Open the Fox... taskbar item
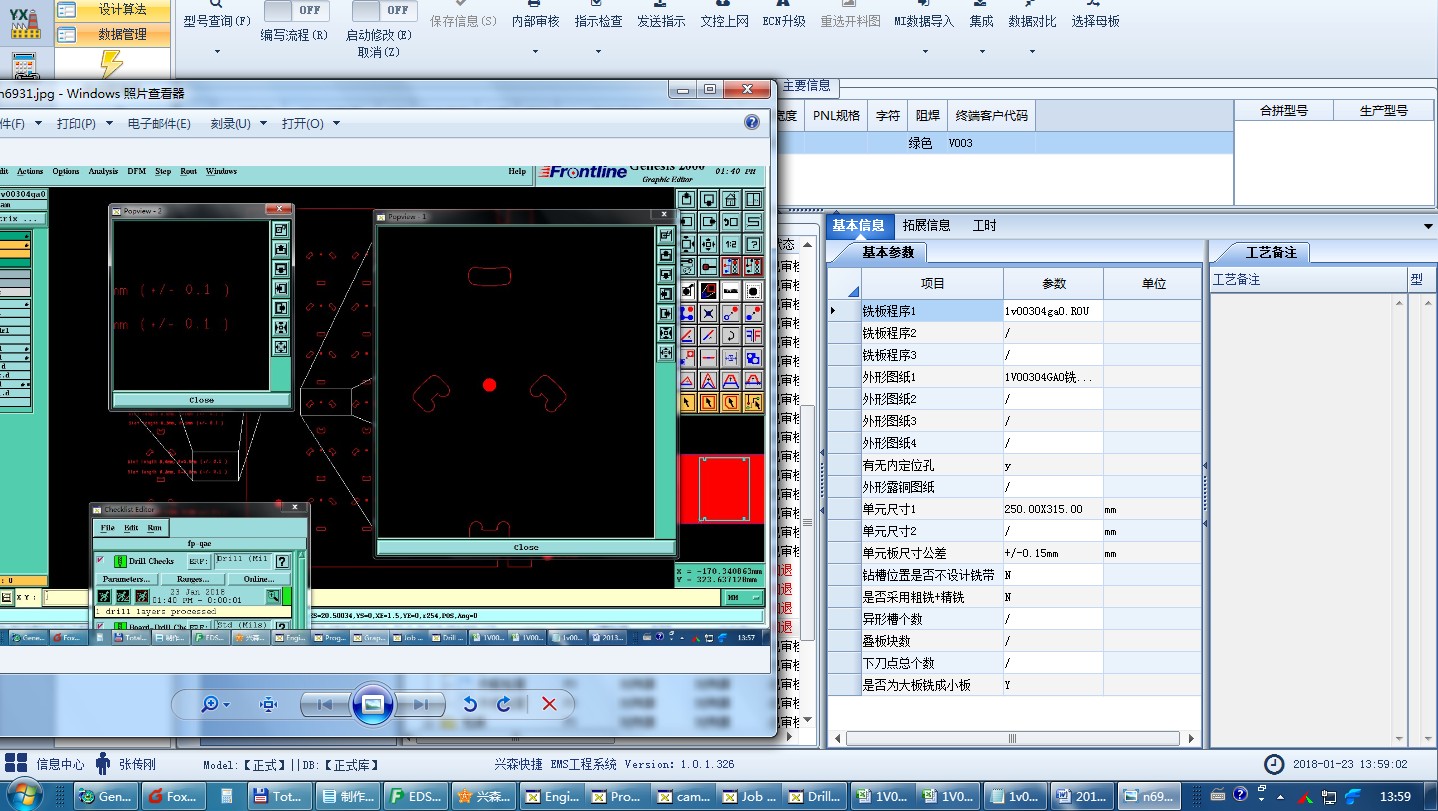 click(x=173, y=796)
